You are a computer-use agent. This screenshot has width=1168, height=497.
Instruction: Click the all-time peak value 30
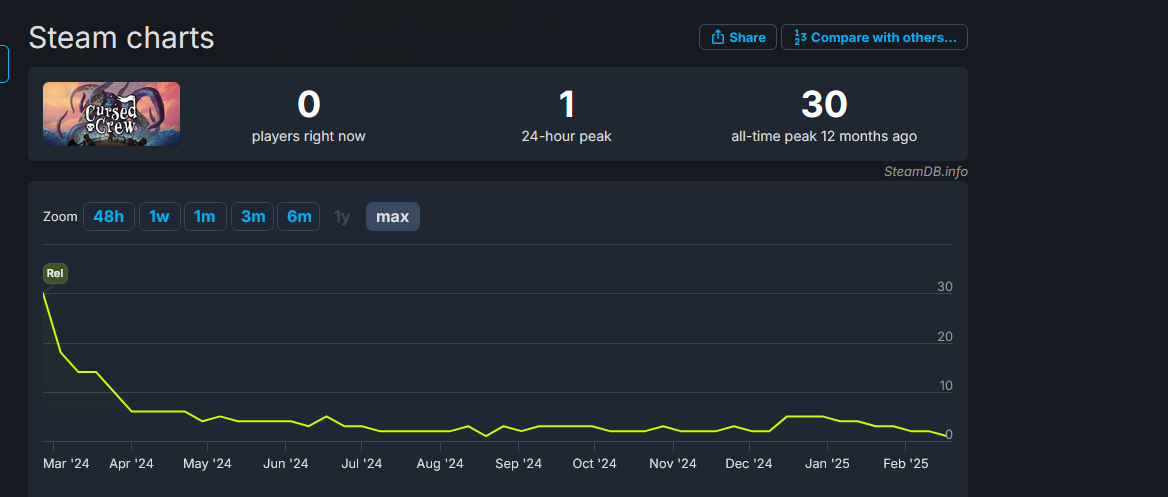(x=824, y=104)
